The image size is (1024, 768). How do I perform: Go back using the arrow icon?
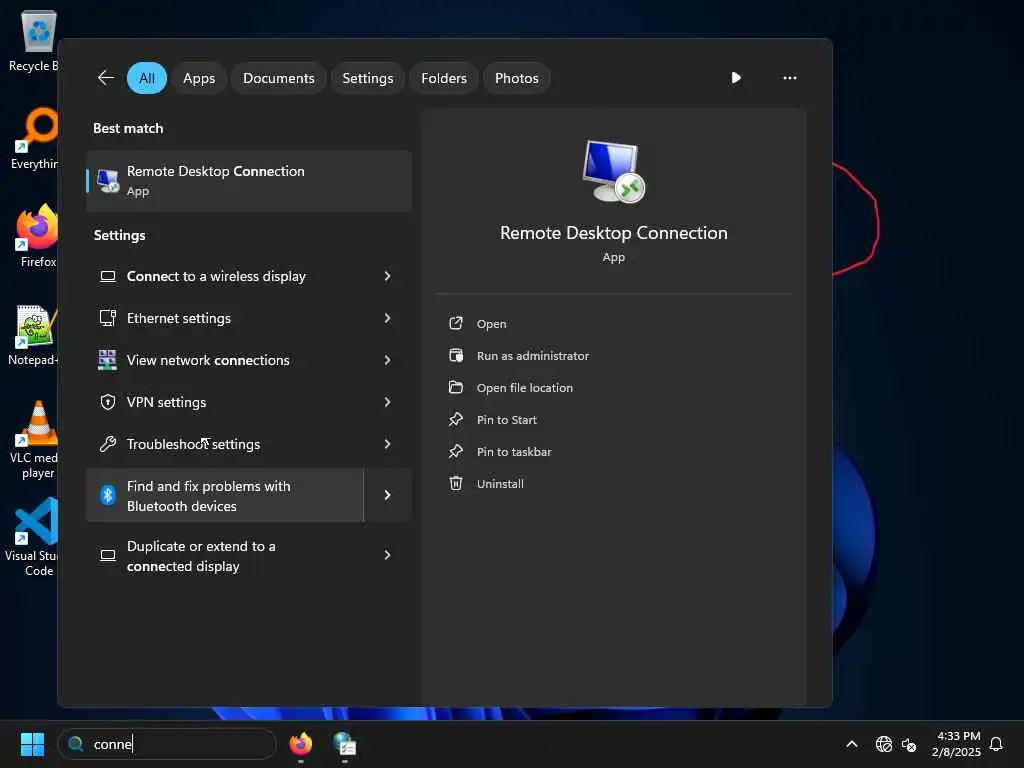pyautogui.click(x=106, y=78)
